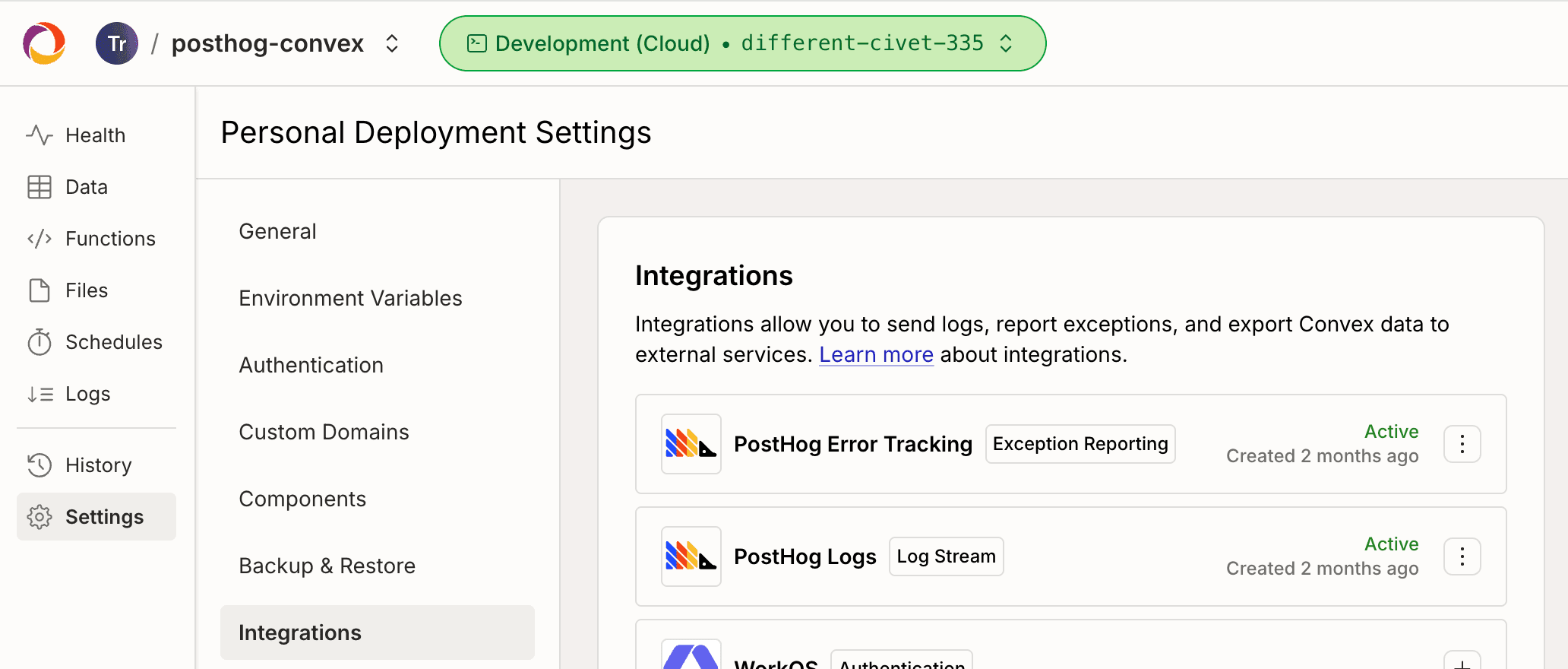Screen dimensions: 1568x669
Task: Click Active status on PostHog Logs
Action: click(x=1392, y=544)
